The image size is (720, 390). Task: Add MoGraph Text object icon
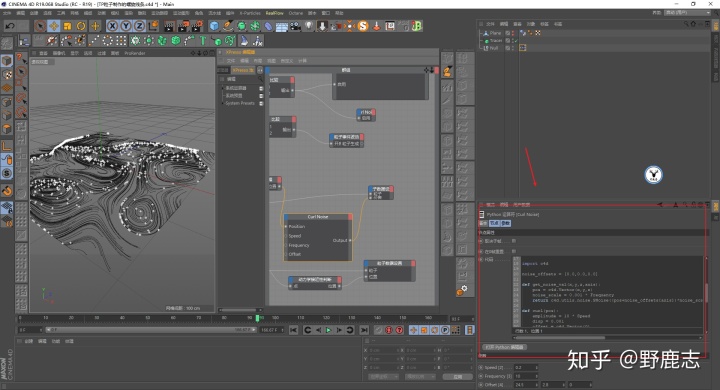(203, 41)
